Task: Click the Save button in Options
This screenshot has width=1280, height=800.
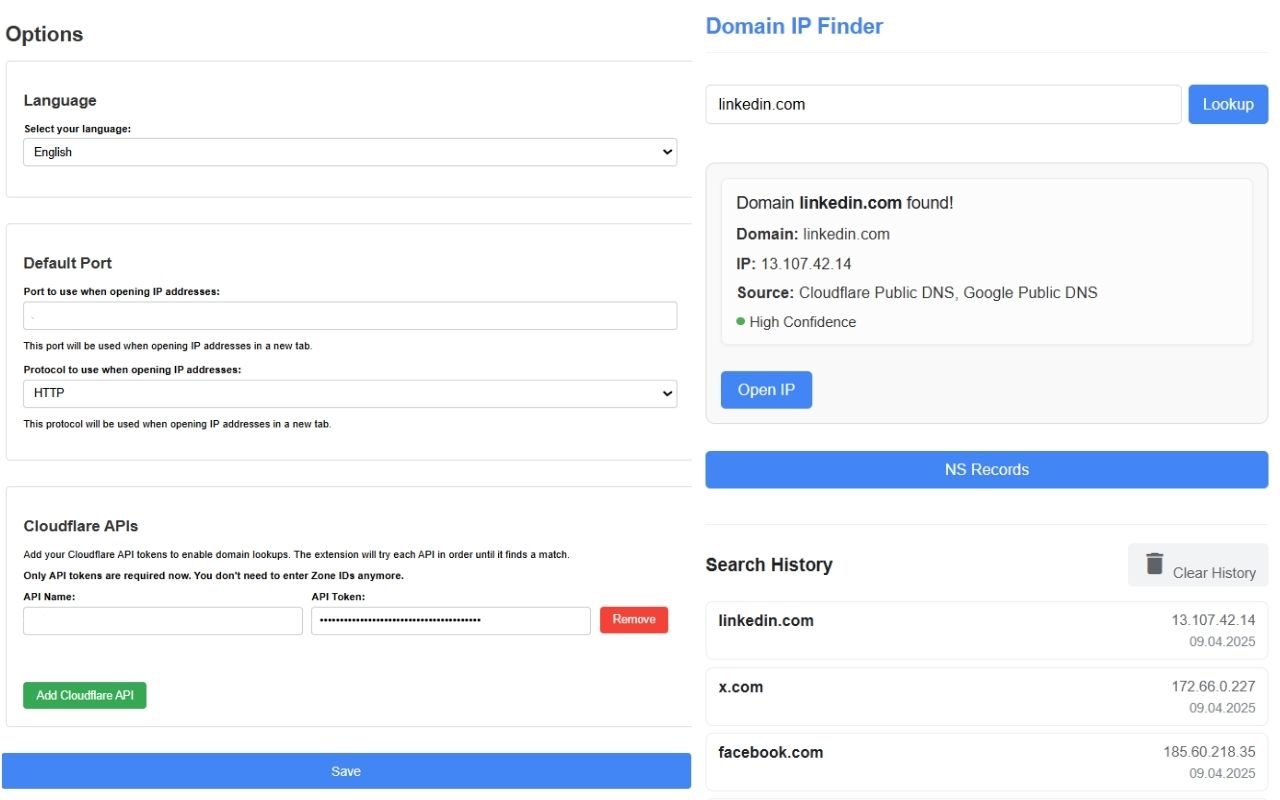Action: click(x=346, y=771)
